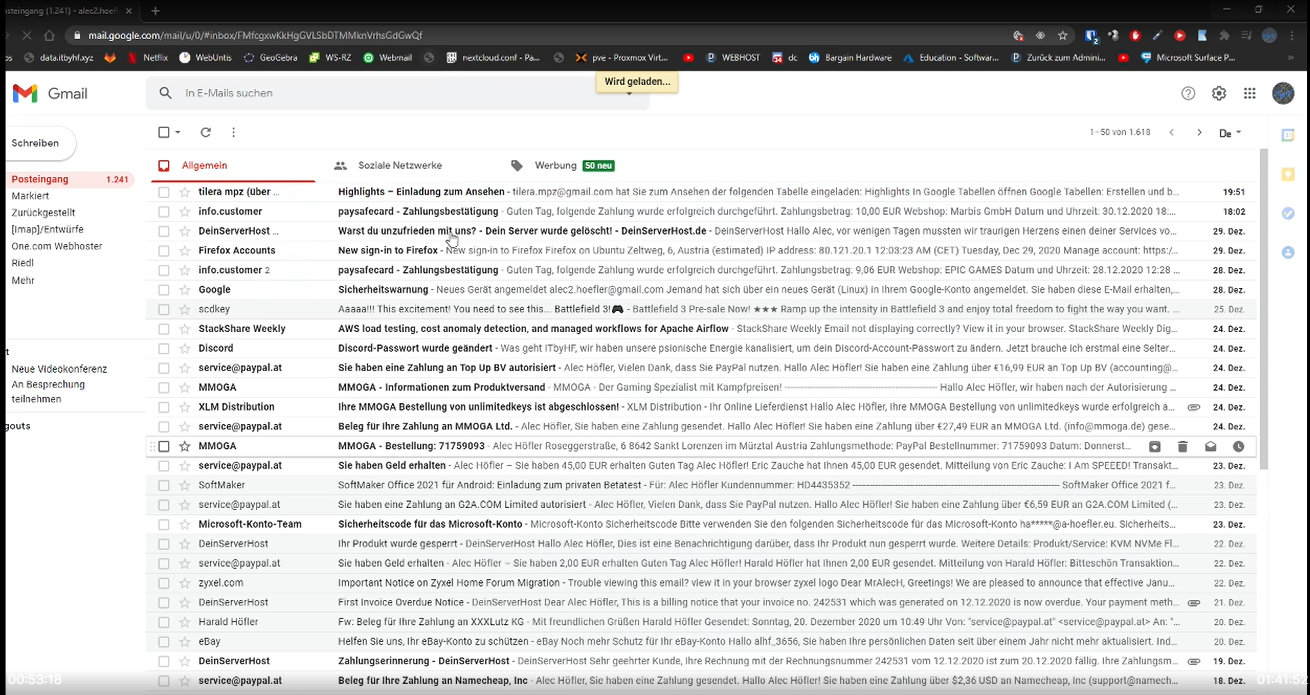Refresh the inbox list
Screen dimensions: 1310x695
click(x=206, y=132)
